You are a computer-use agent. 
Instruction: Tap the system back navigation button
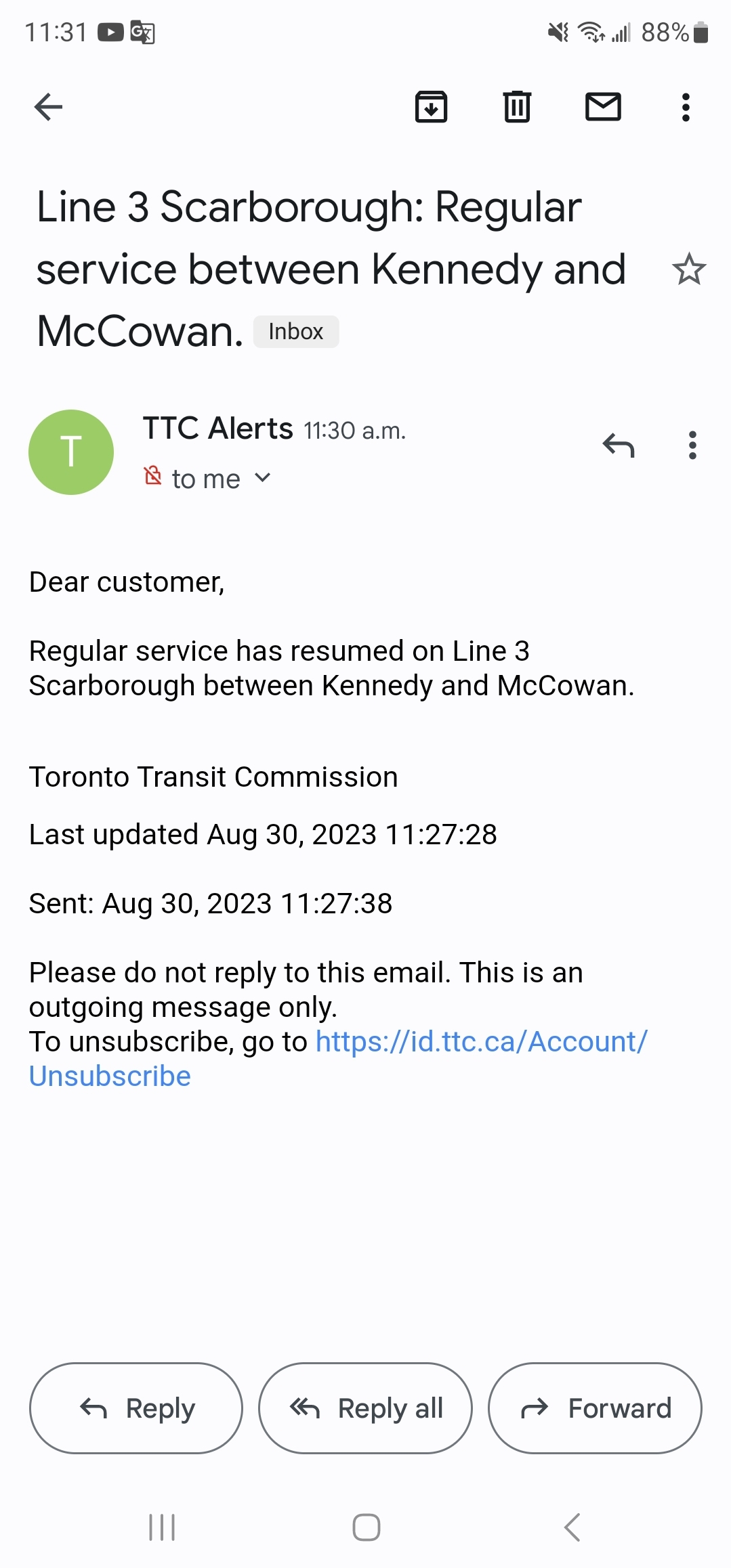pos(572,1527)
